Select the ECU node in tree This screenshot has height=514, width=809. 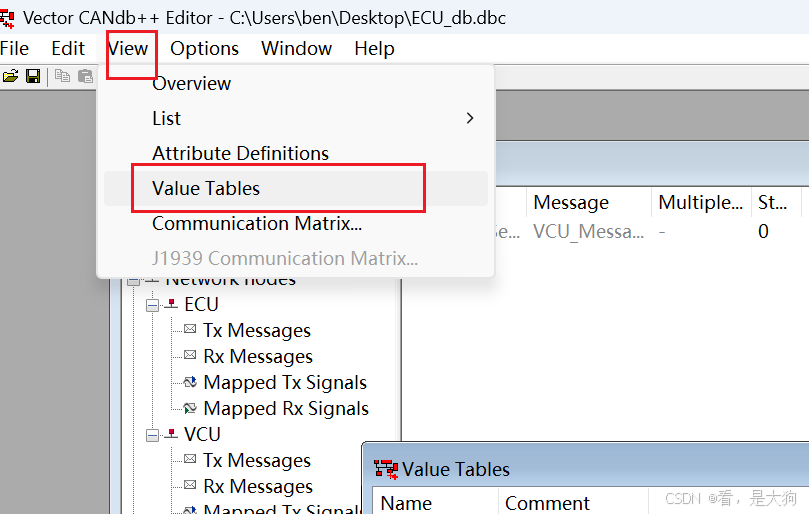pyautogui.click(x=201, y=304)
